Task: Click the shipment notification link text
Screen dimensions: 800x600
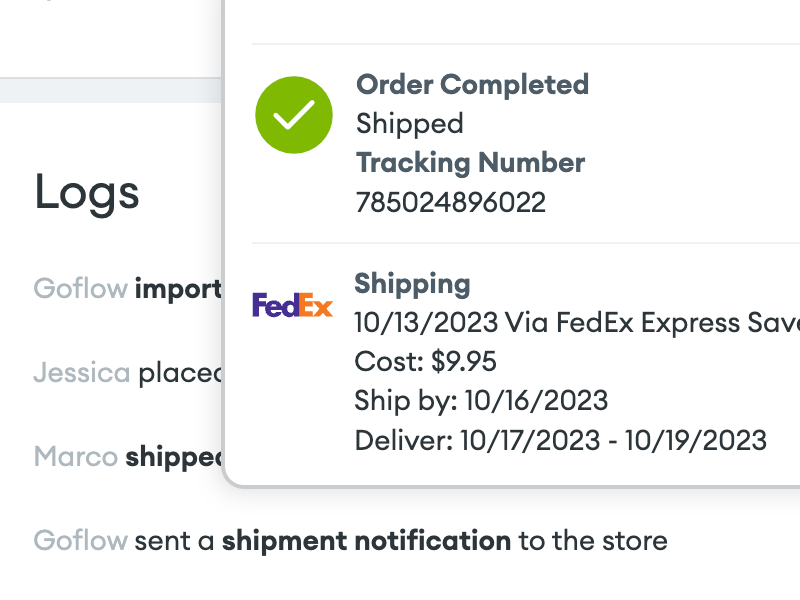Action: click(x=366, y=541)
